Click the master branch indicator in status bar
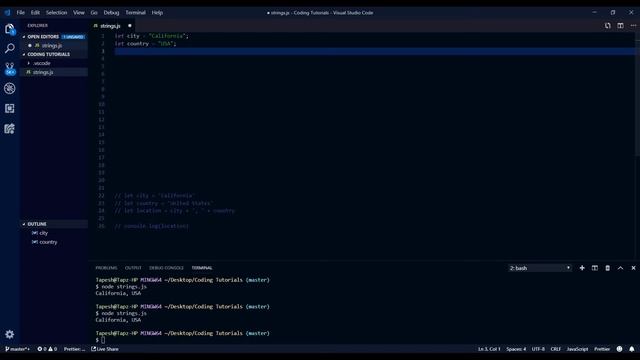The height and width of the screenshot is (360, 640). coord(17,349)
